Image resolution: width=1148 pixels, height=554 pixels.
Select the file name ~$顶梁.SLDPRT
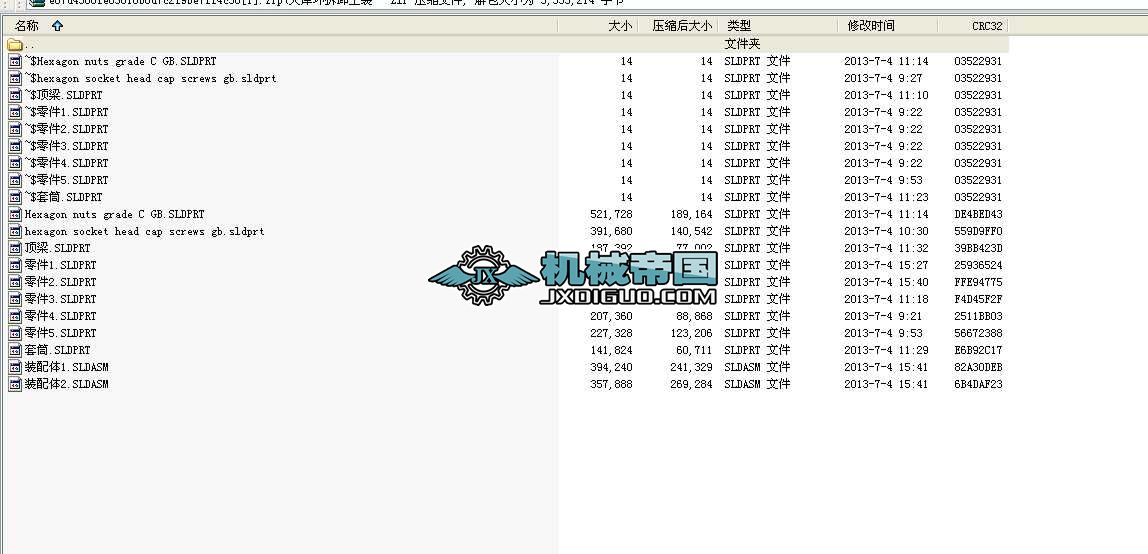click(64, 95)
